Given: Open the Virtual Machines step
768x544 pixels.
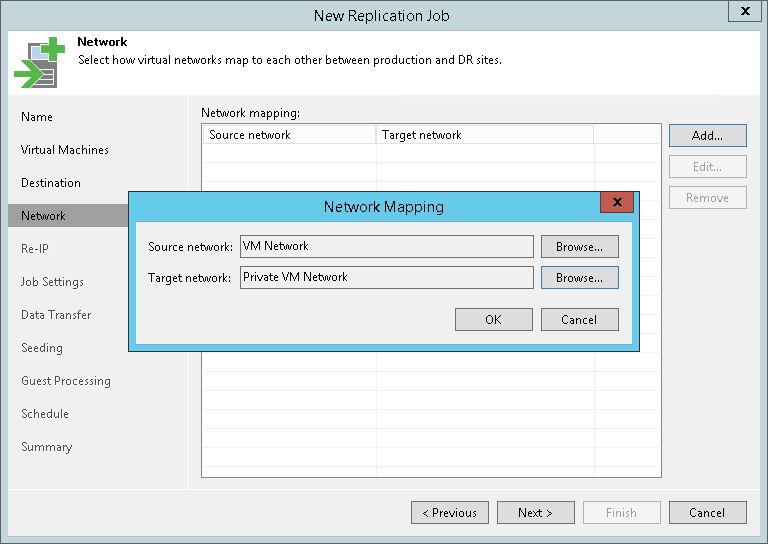Looking at the screenshot, I should [65, 150].
